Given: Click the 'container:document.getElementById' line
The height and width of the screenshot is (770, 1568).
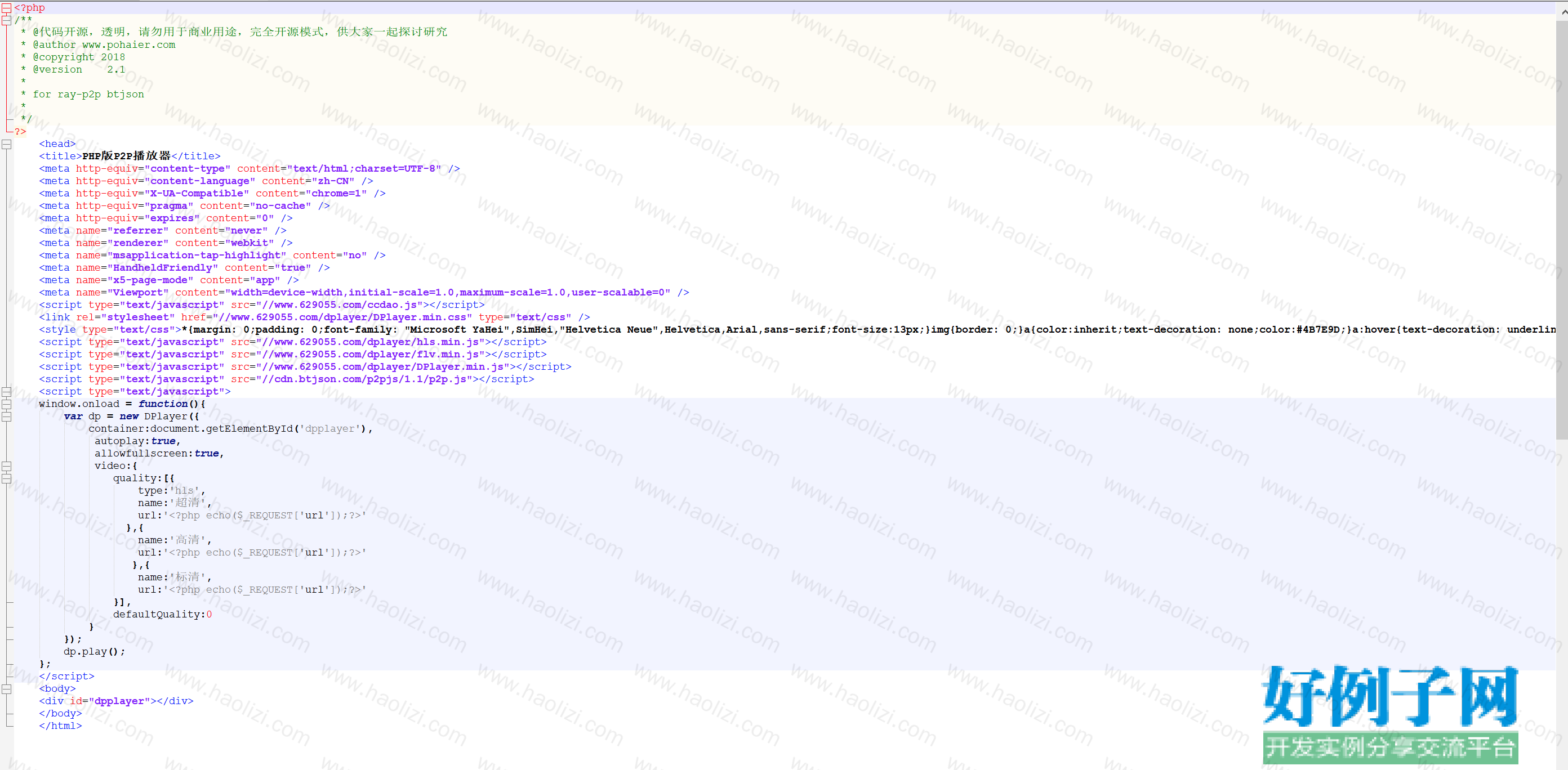Looking at the screenshot, I should [x=230, y=429].
